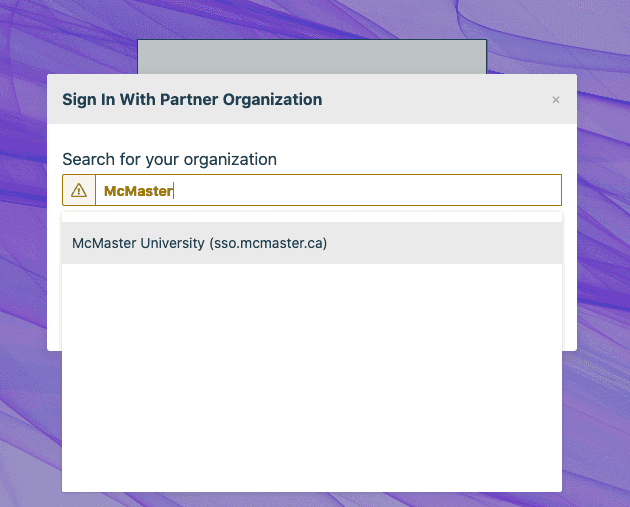Click the word "Partner" in dialog title

click(207, 100)
